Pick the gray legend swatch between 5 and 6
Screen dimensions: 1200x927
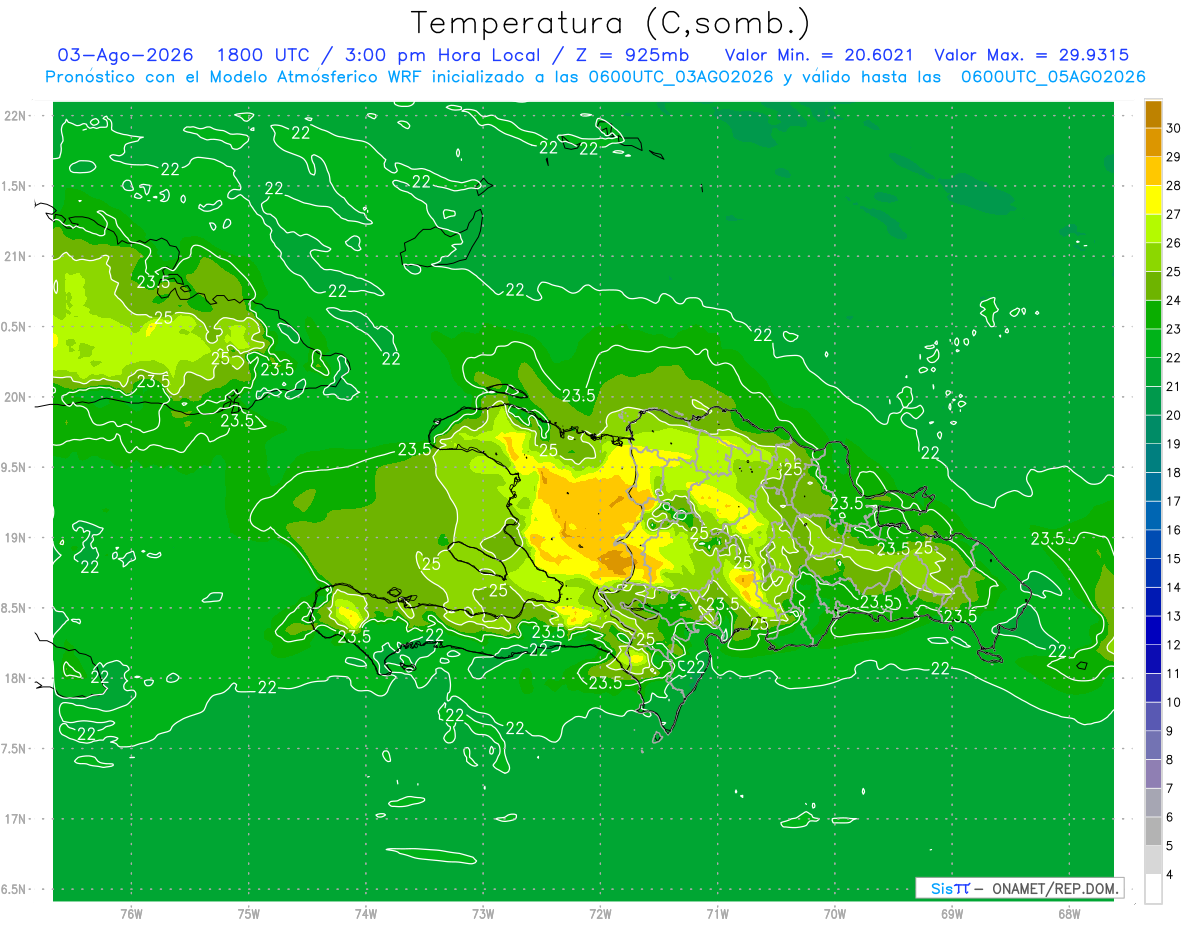coord(1153,832)
